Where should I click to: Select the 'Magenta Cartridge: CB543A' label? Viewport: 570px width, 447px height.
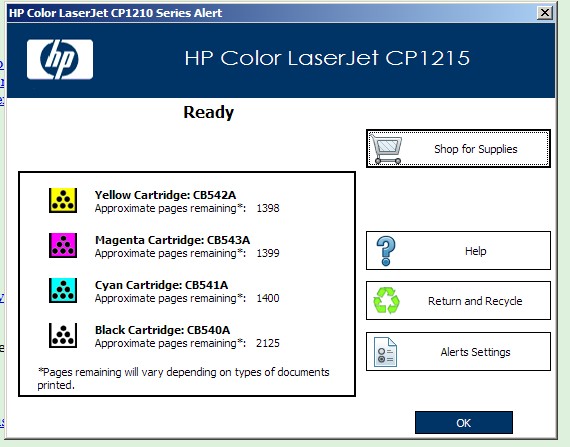pos(172,240)
